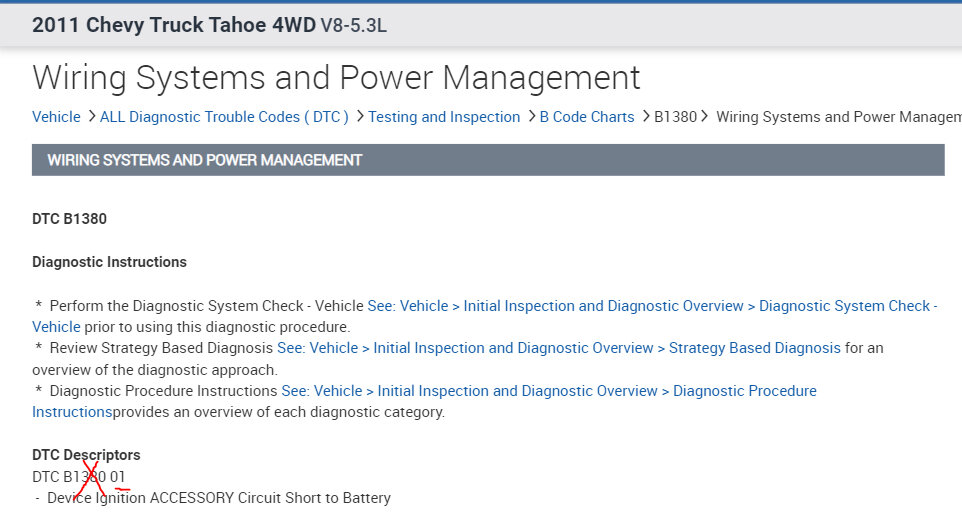Click the truncated Wiring Systems breadcrumb at the end
This screenshot has height=522, width=962.
click(x=838, y=117)
